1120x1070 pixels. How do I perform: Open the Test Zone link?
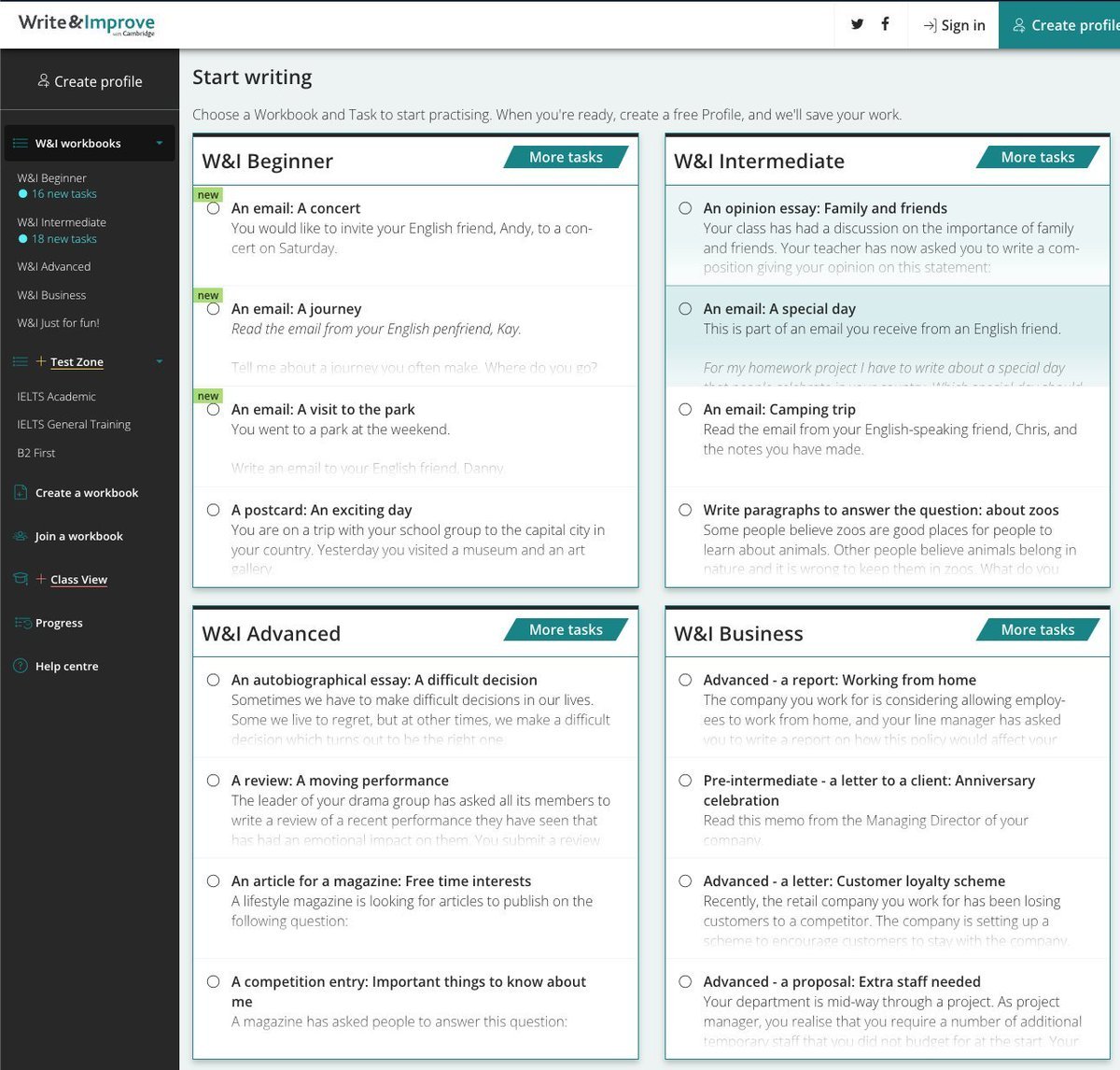coord(77,361)
